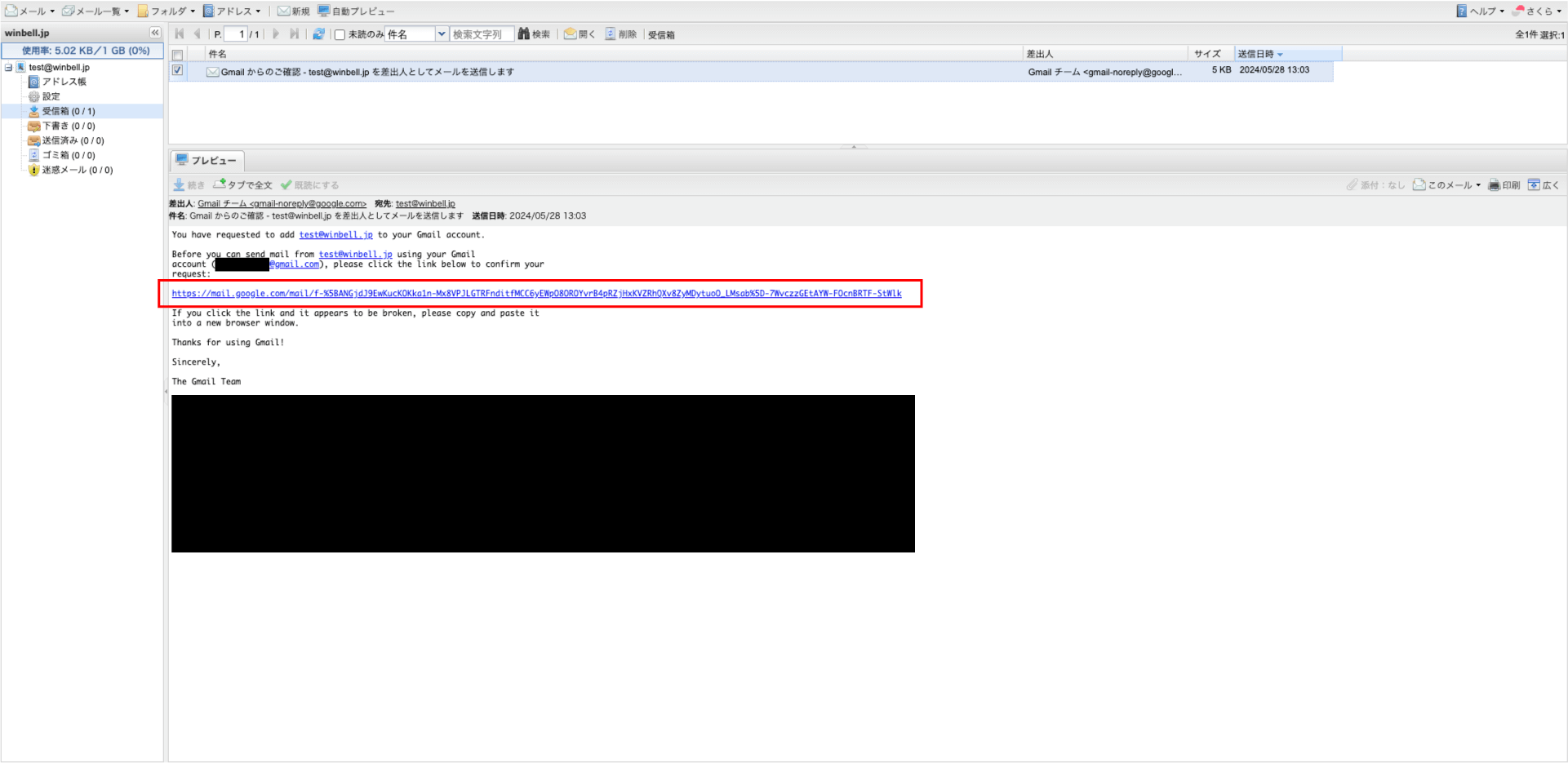Go to previous page of mail list
The height and width of the screenshot is (763, 1568).
pyautogui.click(x=197, y=34)
